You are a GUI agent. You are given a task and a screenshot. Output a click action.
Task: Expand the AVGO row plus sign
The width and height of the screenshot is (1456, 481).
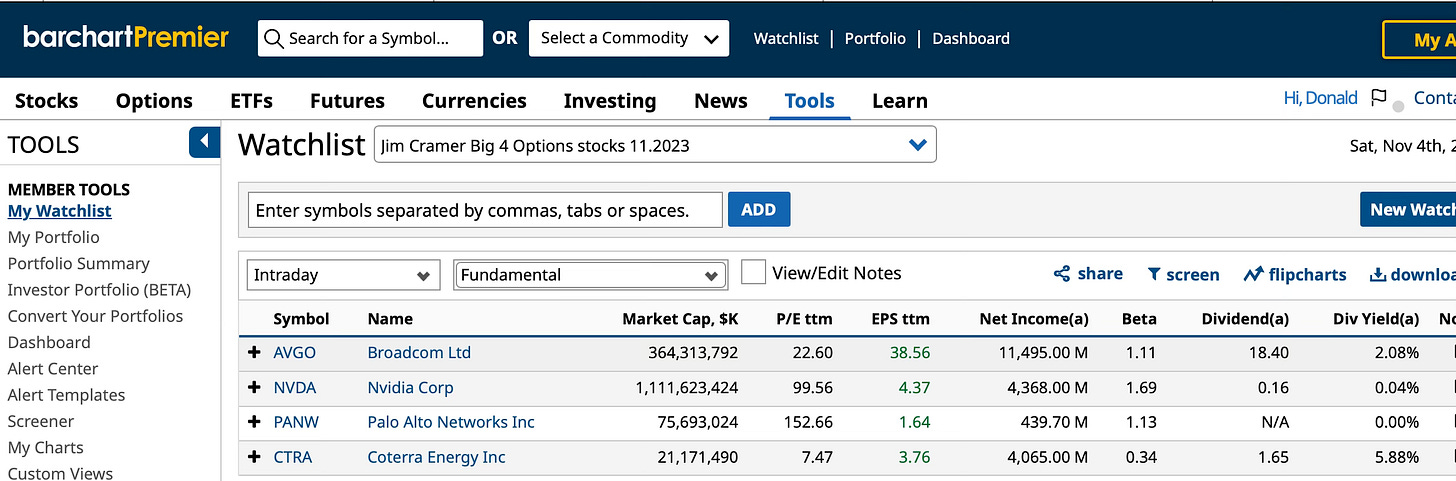[254, 353]
